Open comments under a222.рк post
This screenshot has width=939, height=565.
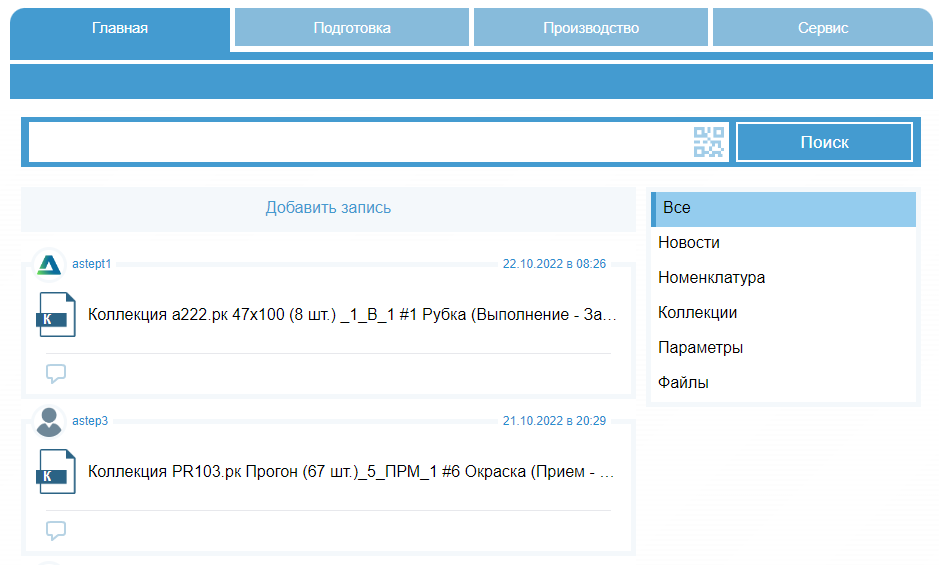pyautogui.click(x=56, y=374)
